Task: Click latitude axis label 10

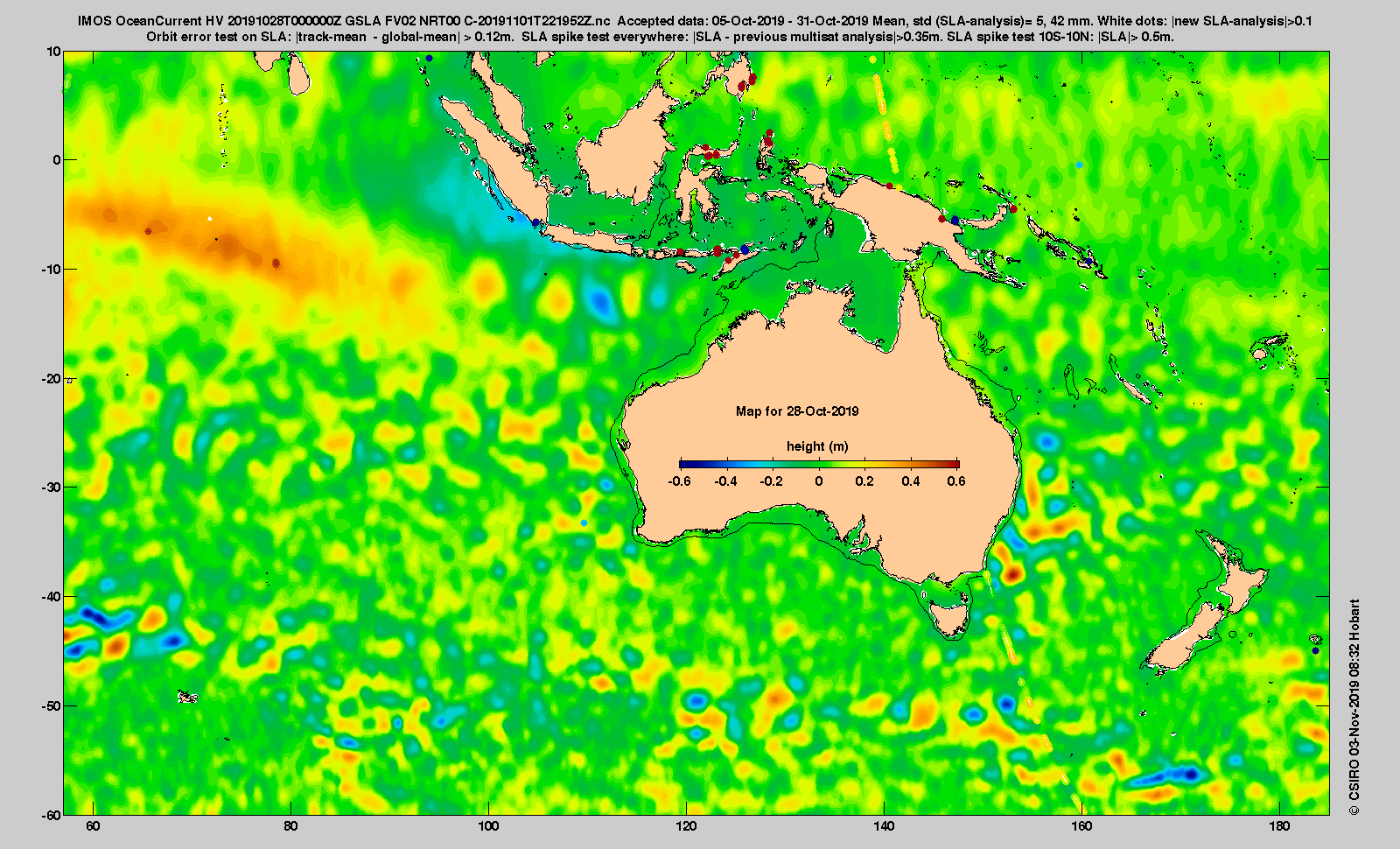Action: [54, 52]
